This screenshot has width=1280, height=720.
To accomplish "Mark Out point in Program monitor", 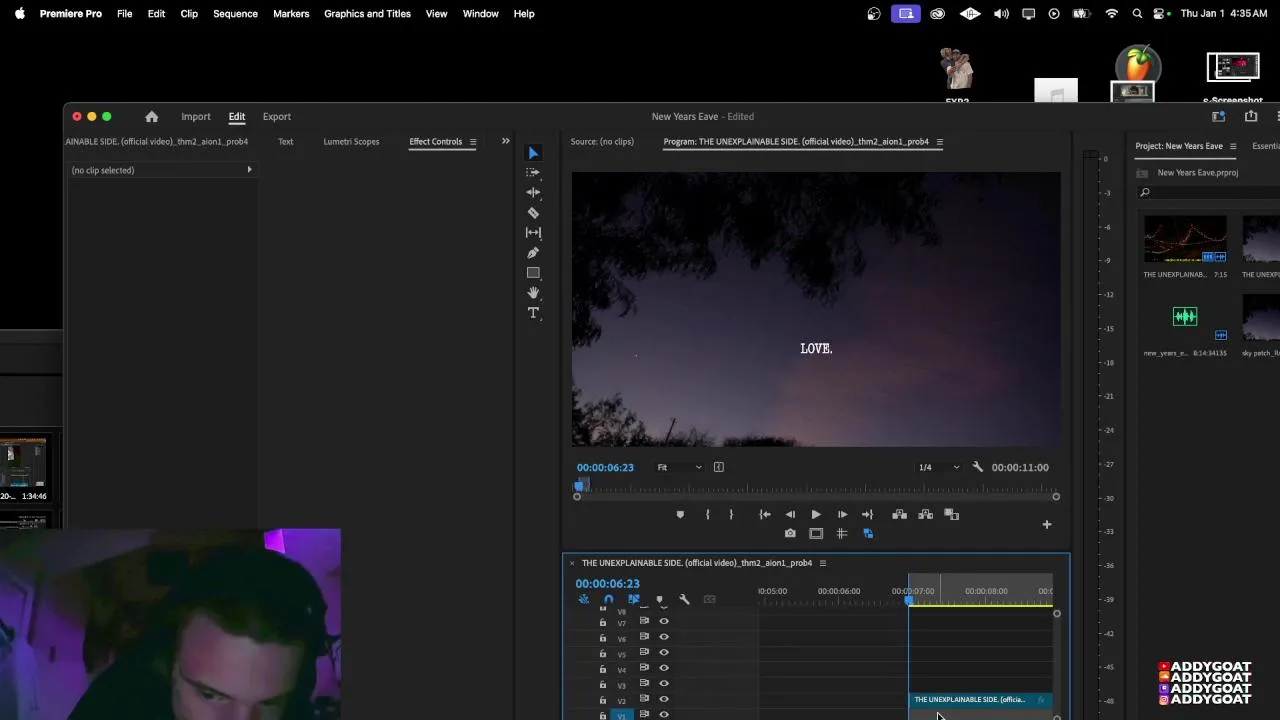I will (731, 515).
